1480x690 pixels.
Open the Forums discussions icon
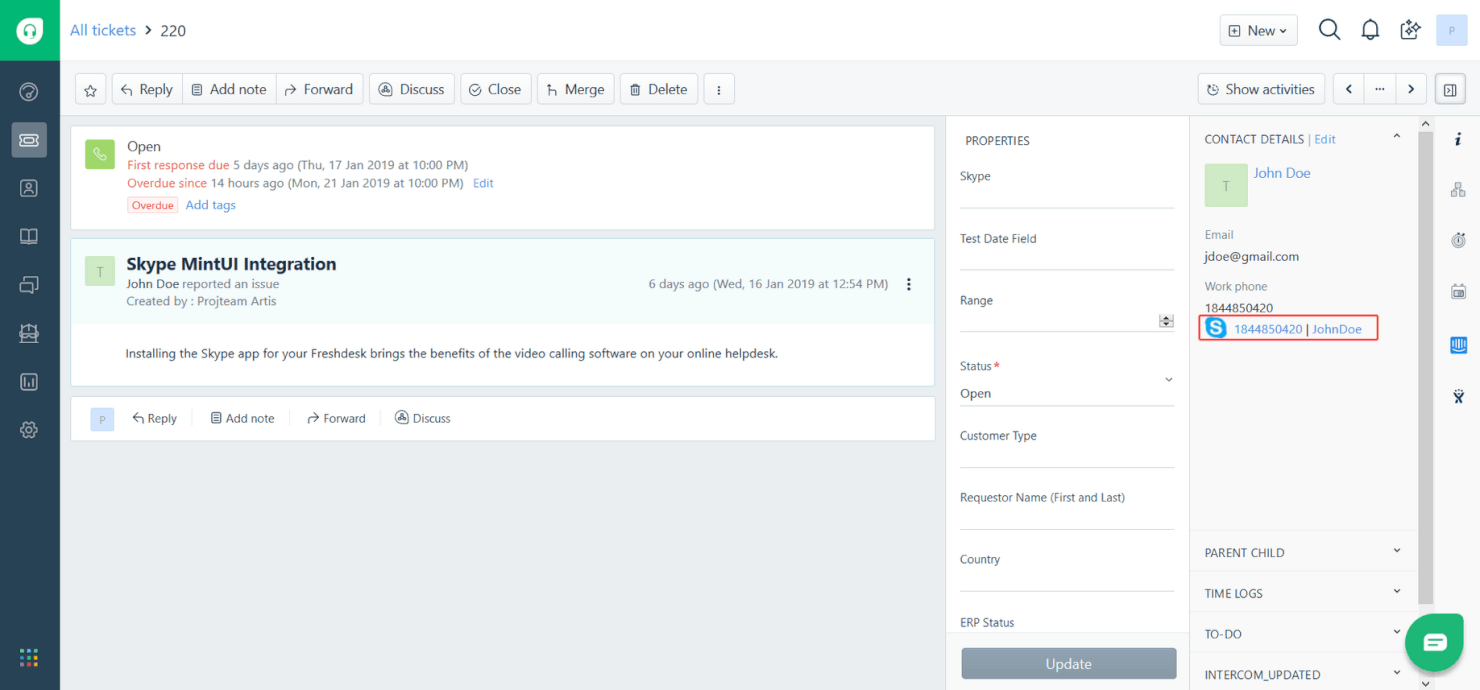tap(28, 285)
